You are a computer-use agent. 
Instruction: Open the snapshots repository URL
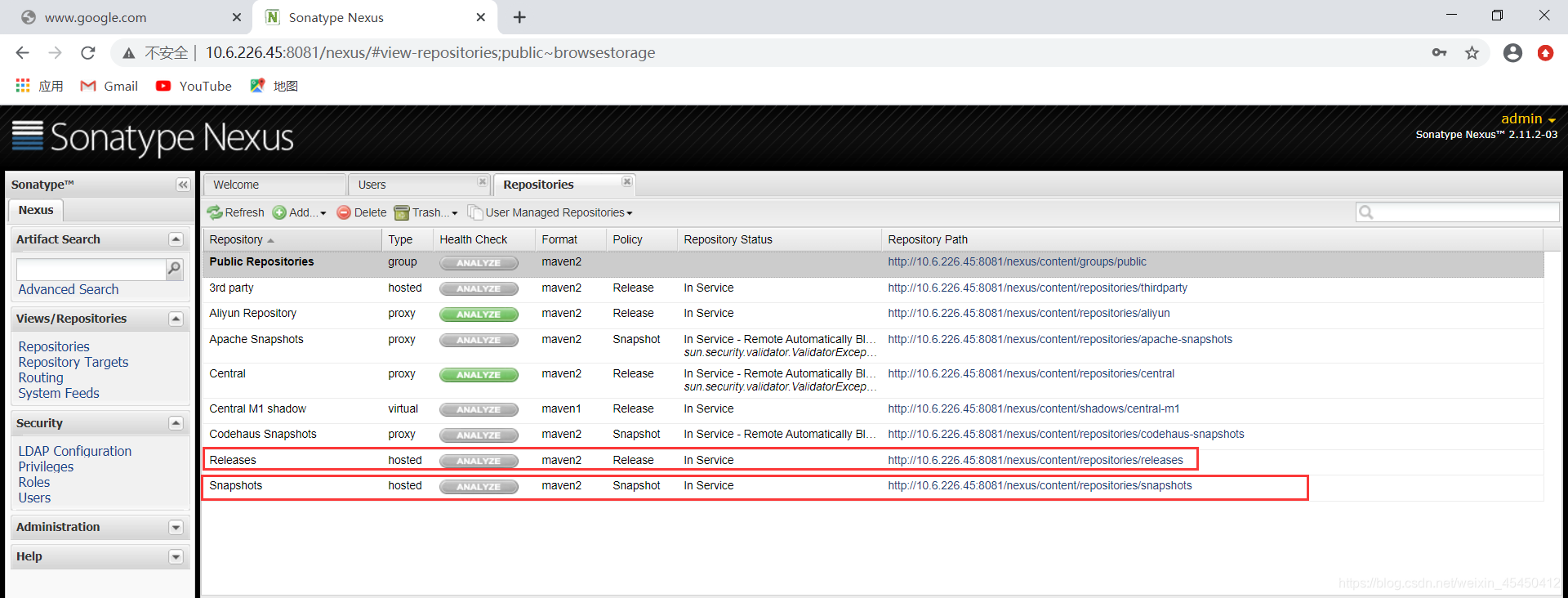1040,485
